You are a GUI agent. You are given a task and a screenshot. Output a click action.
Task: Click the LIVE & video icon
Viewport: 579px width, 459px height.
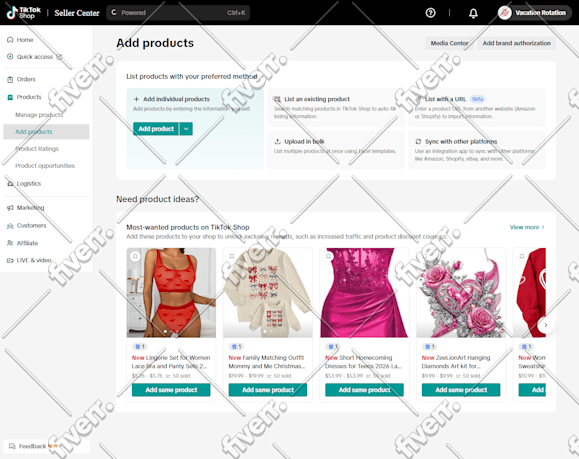pyautogui.click(x=10, y=260)
